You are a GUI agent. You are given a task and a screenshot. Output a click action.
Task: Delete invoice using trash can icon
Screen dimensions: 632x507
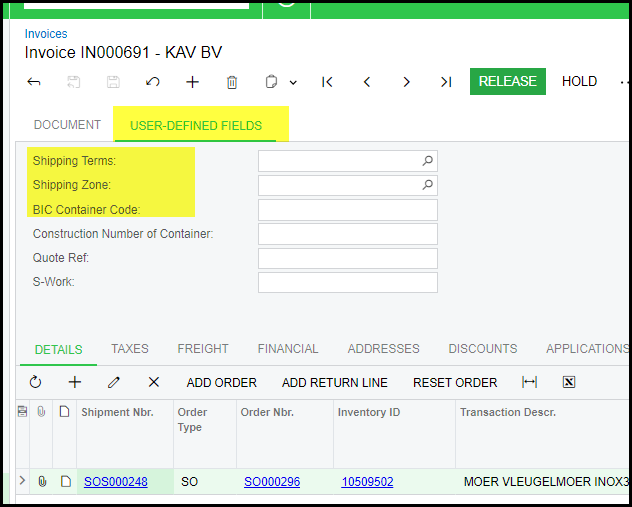(x=232, y=82)
